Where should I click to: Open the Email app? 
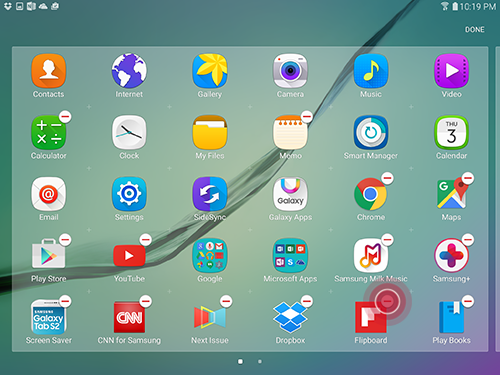pos(48,194)
